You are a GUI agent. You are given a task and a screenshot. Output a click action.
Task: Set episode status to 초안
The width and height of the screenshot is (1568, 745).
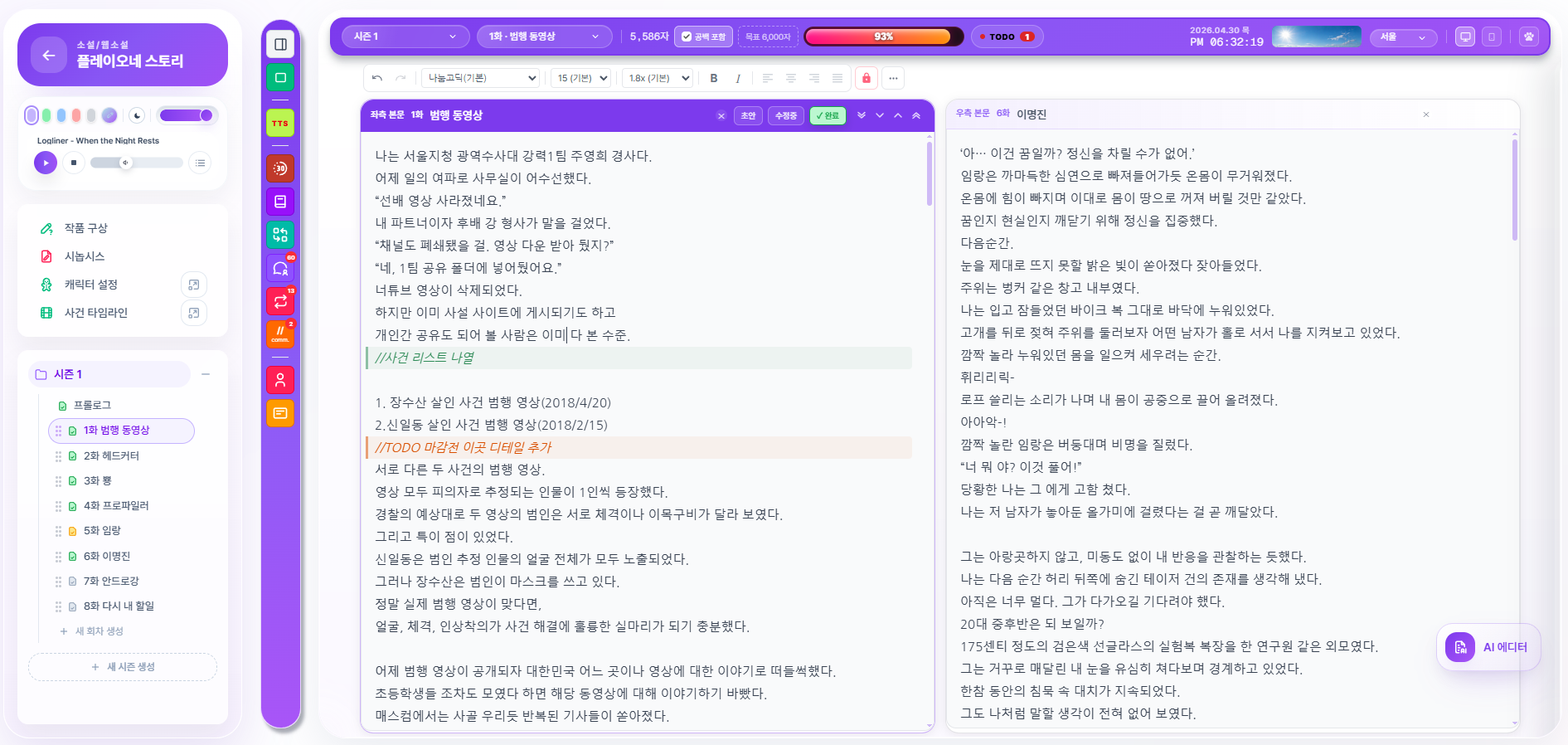(x=748, y=115)
